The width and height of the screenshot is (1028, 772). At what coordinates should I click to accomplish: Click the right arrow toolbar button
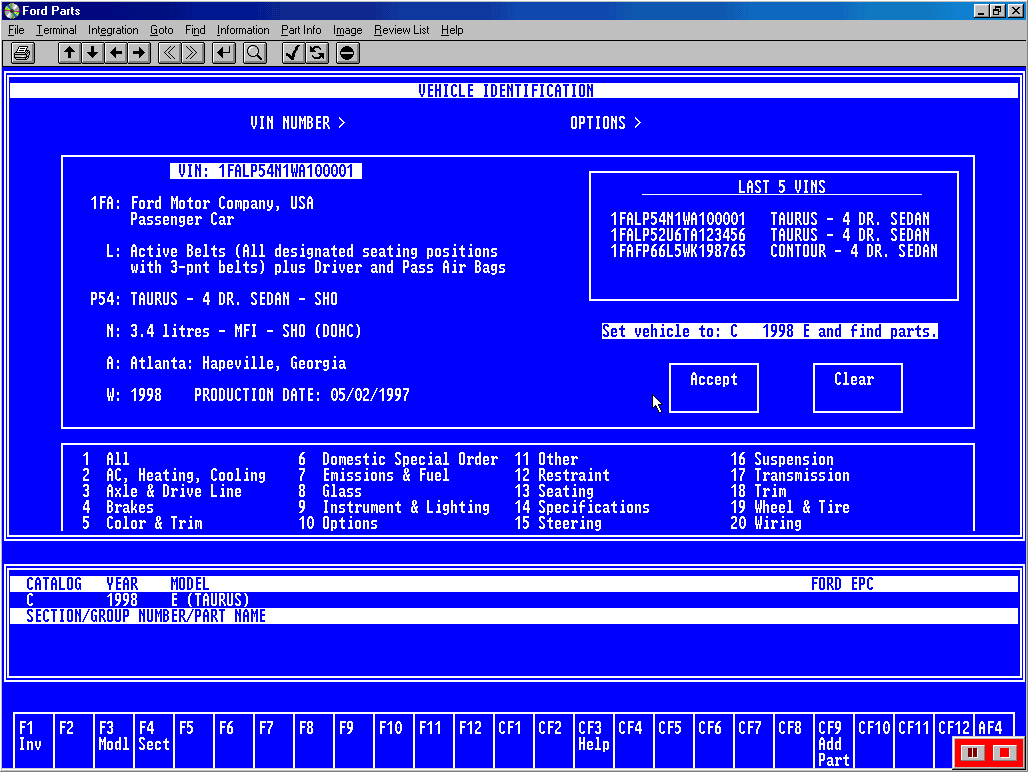pos(139,53)
